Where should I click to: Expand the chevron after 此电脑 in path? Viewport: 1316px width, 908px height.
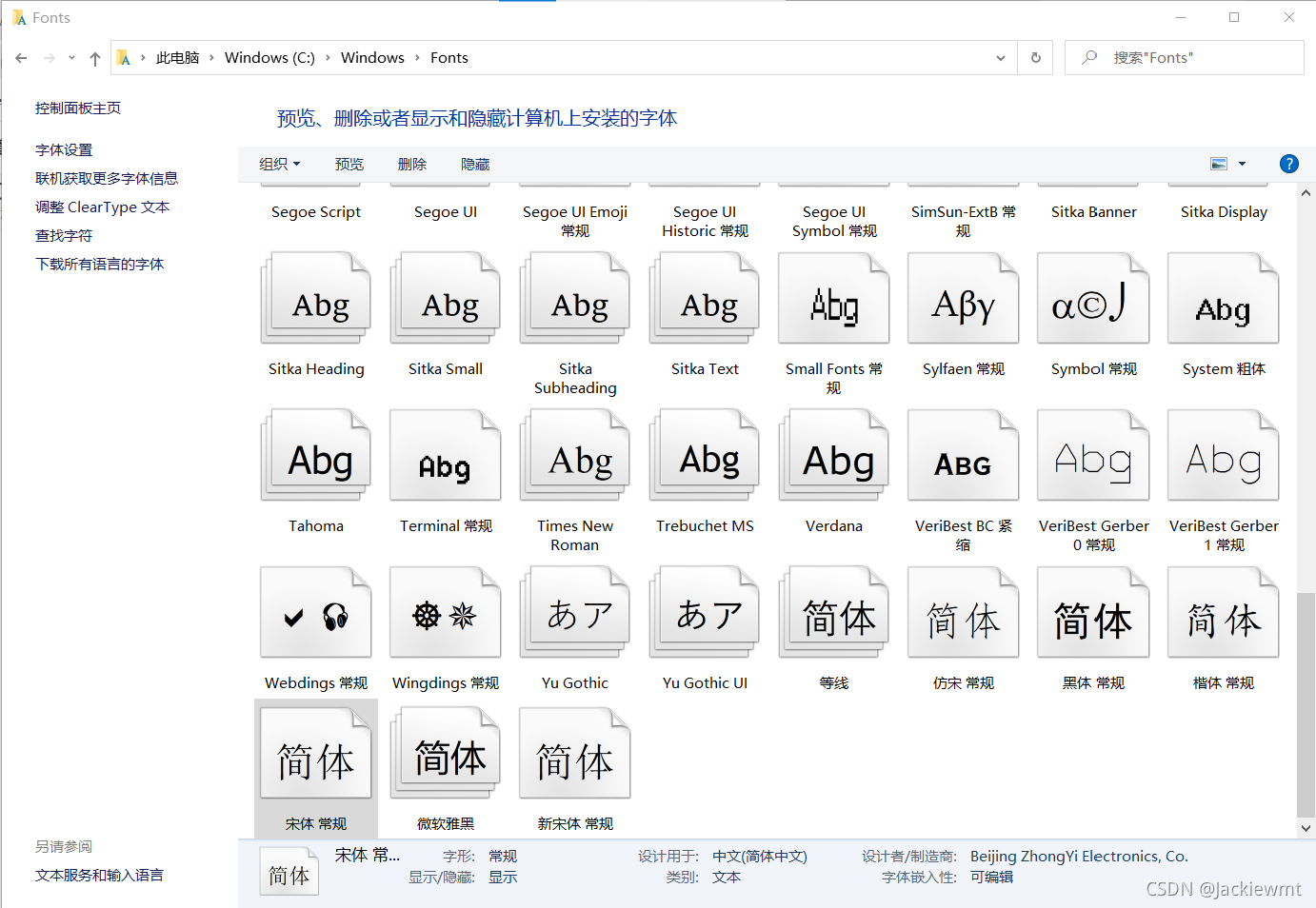point(211,58)
